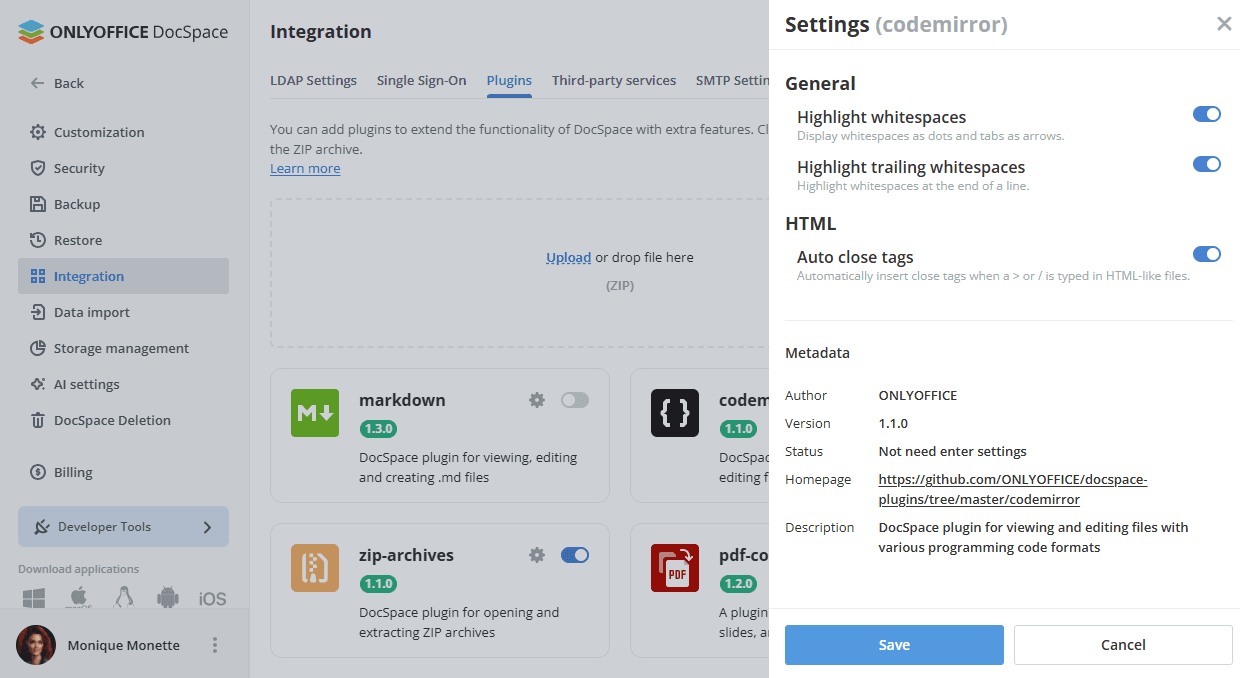
Task: Cancel the codemirror settings changes
Action: coord(1123,645)
